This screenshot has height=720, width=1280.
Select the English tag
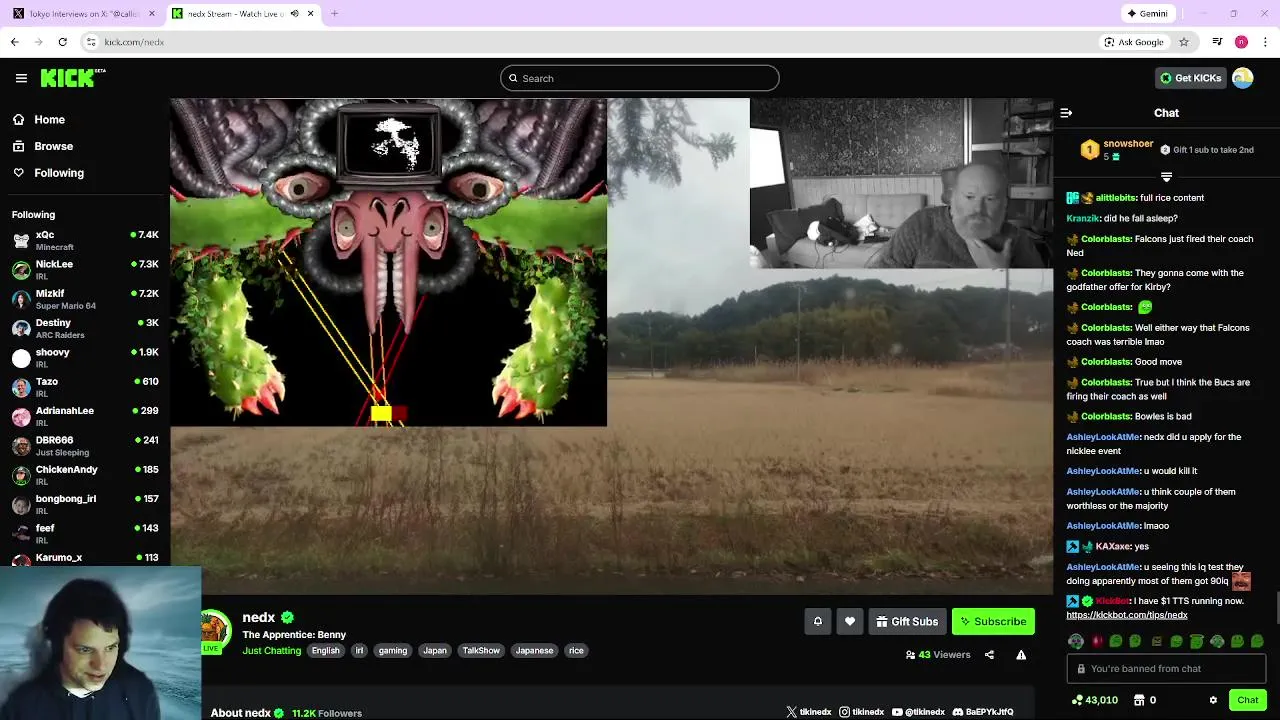(325, 650)
